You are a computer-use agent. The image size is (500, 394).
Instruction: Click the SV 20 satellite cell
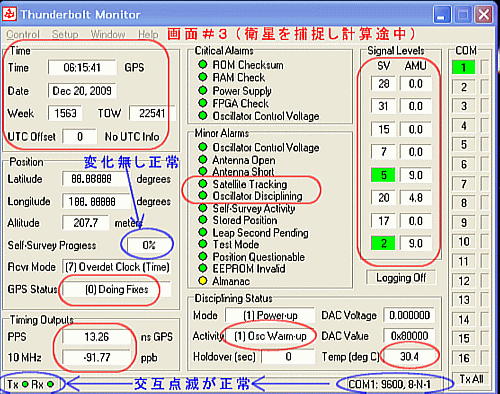[383, 198]
